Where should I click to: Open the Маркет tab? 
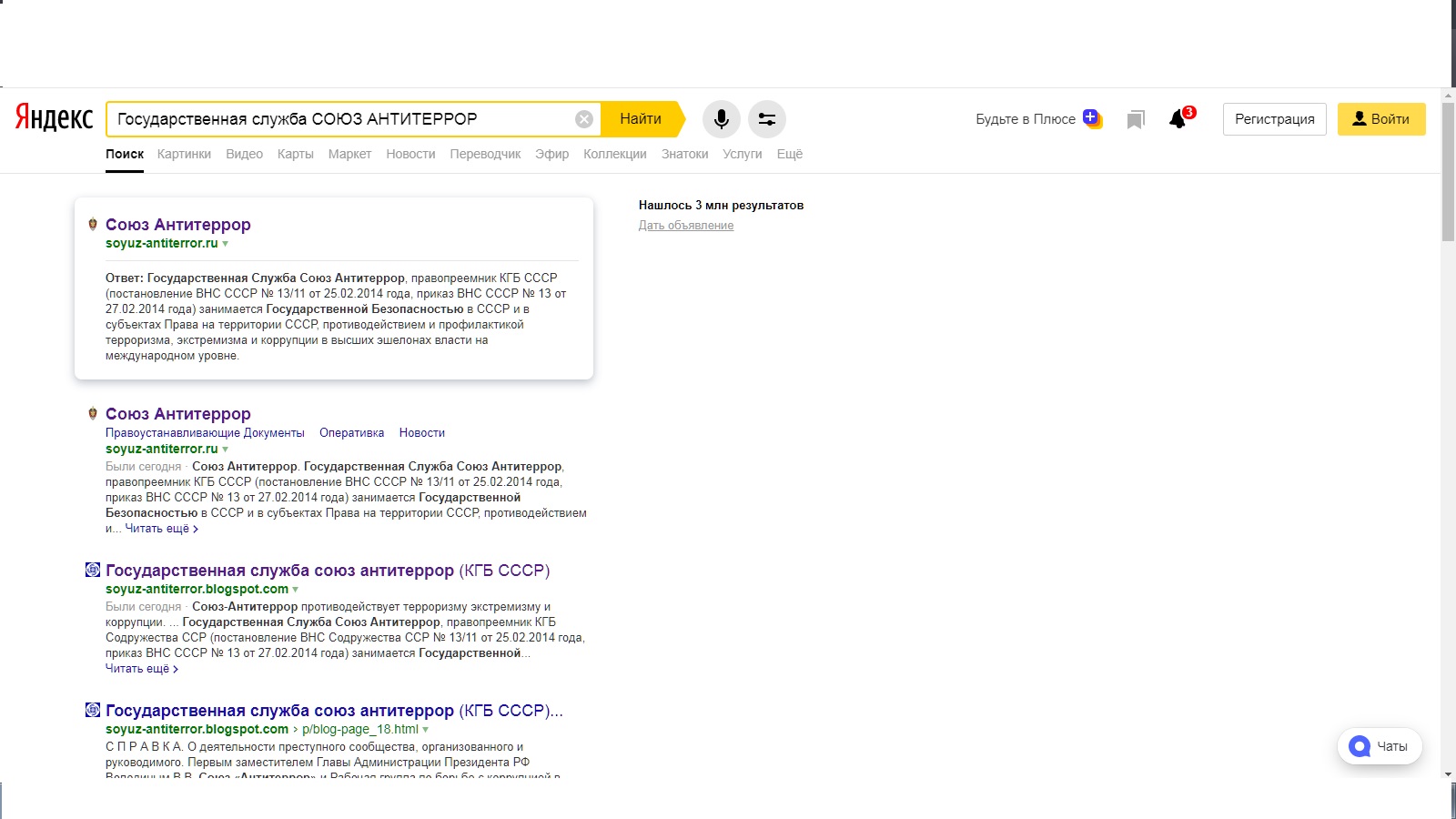(349, 154)
